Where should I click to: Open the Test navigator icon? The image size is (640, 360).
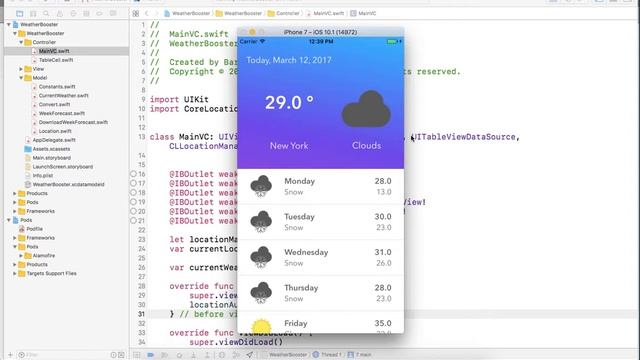tap(73, 13)
